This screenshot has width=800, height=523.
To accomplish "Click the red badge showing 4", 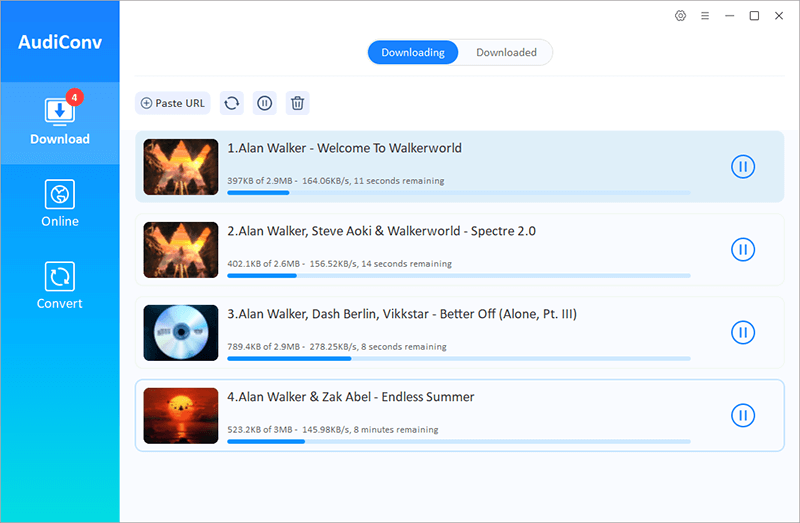I will click(74, 97).
